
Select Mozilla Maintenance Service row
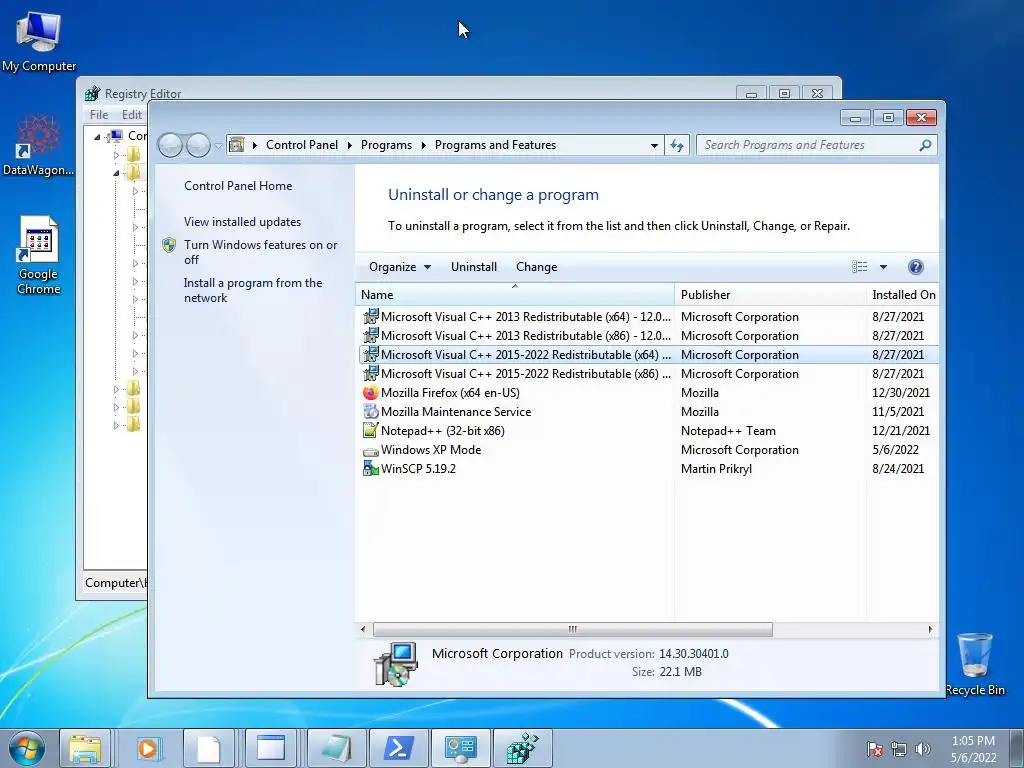(648, 411)
